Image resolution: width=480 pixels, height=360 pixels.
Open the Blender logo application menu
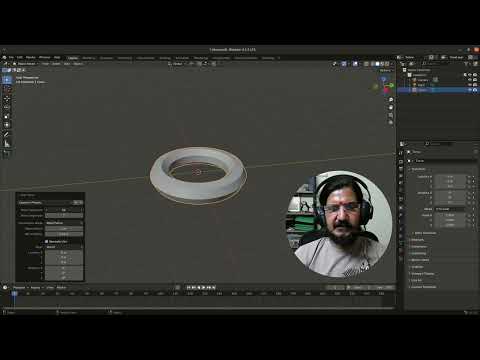coord(4,57)
